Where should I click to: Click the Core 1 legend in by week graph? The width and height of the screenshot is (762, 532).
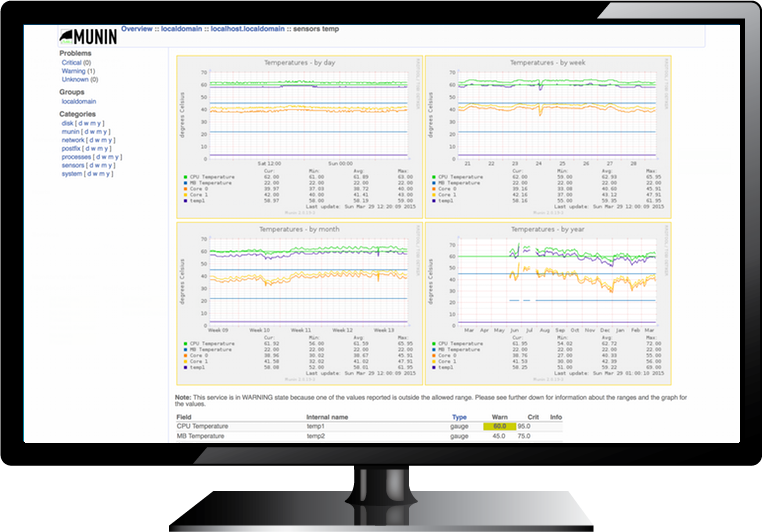447,195
